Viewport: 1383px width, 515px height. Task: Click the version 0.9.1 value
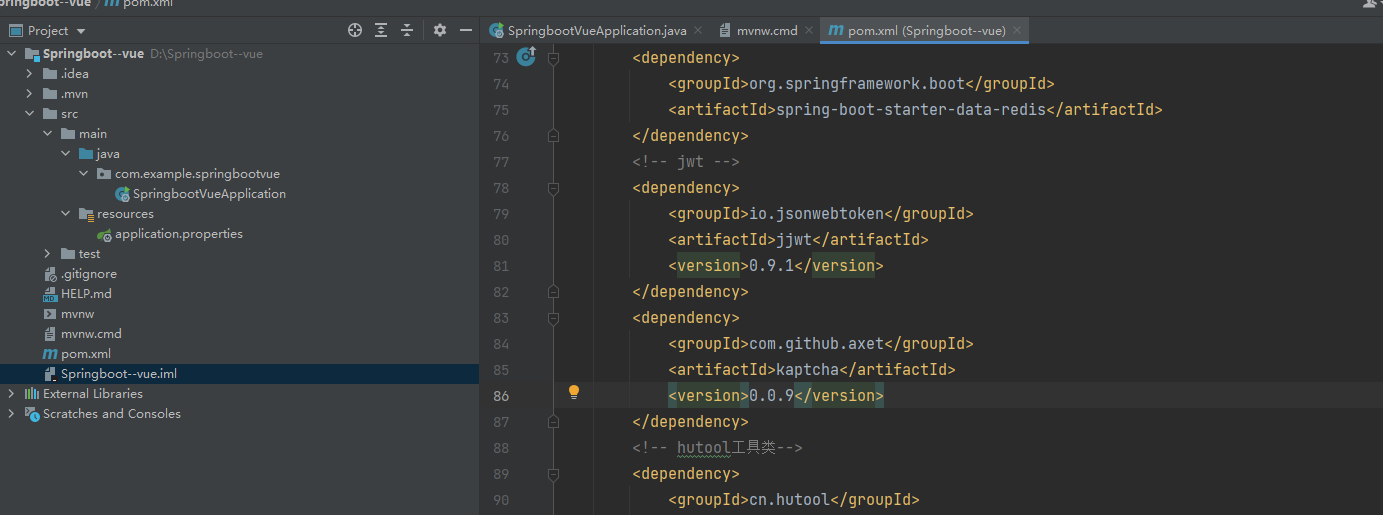point(772,266)
